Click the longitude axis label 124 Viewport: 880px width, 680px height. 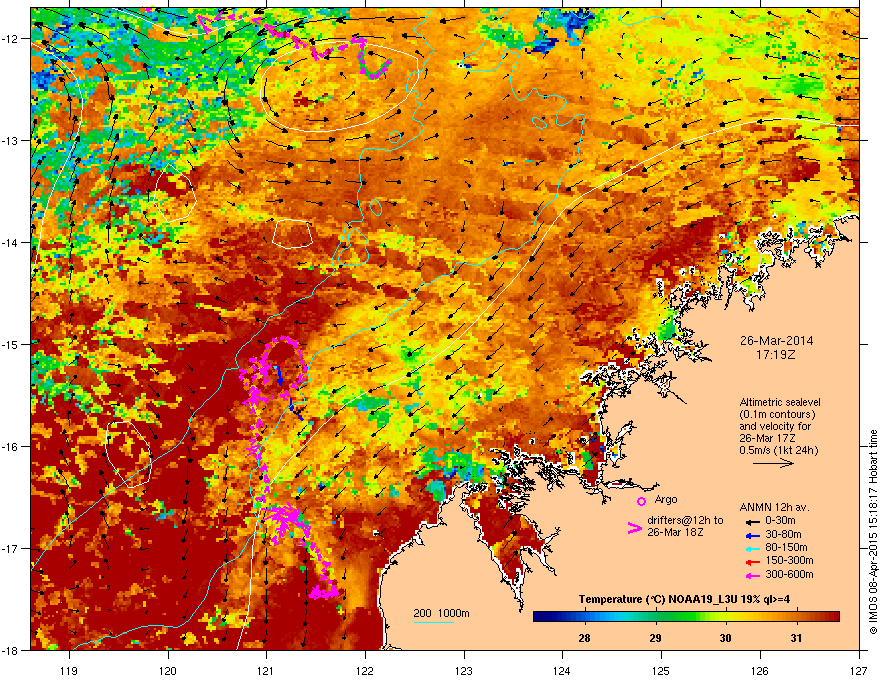coord(562,670)
